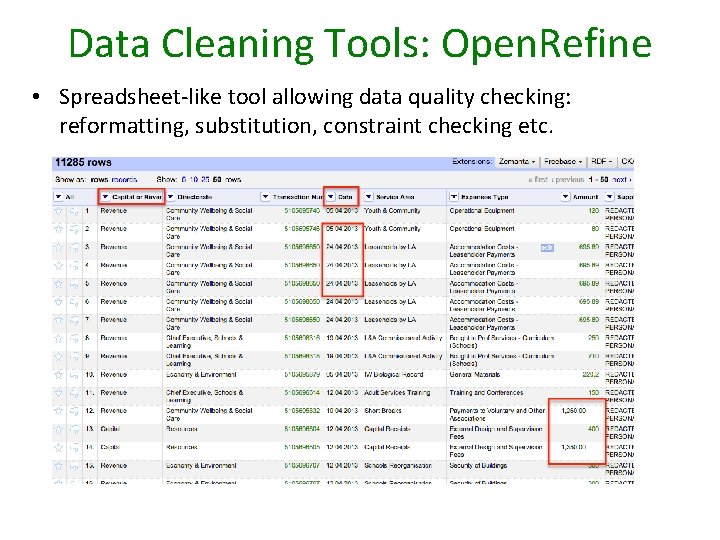Image resolution: width=720 pixels, height=540 pixels.
Task: Flag row 1 in the table
Action: point(74,212)
